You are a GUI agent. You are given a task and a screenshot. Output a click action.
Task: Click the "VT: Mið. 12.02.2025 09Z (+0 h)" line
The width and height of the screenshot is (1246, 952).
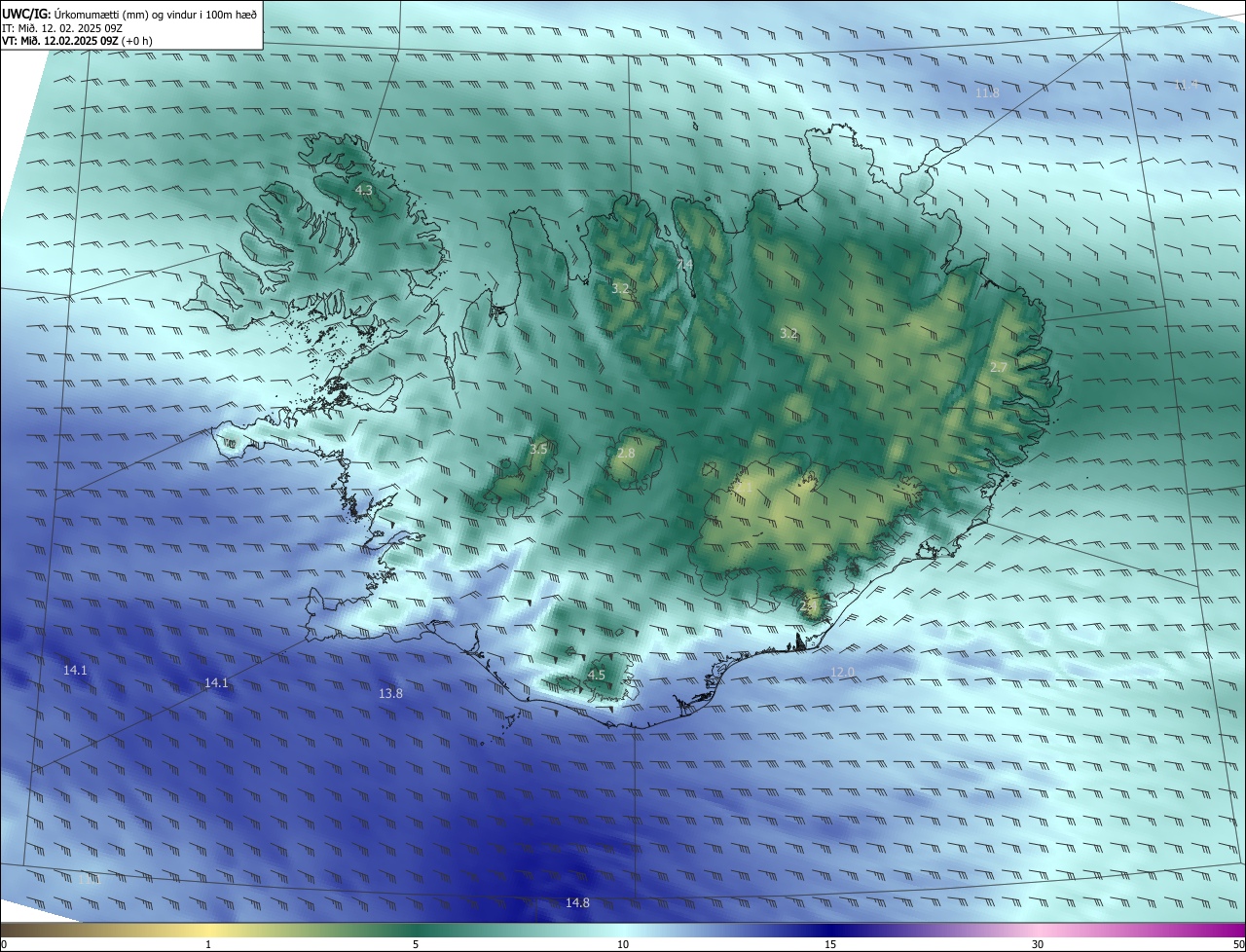click(77, 41)
